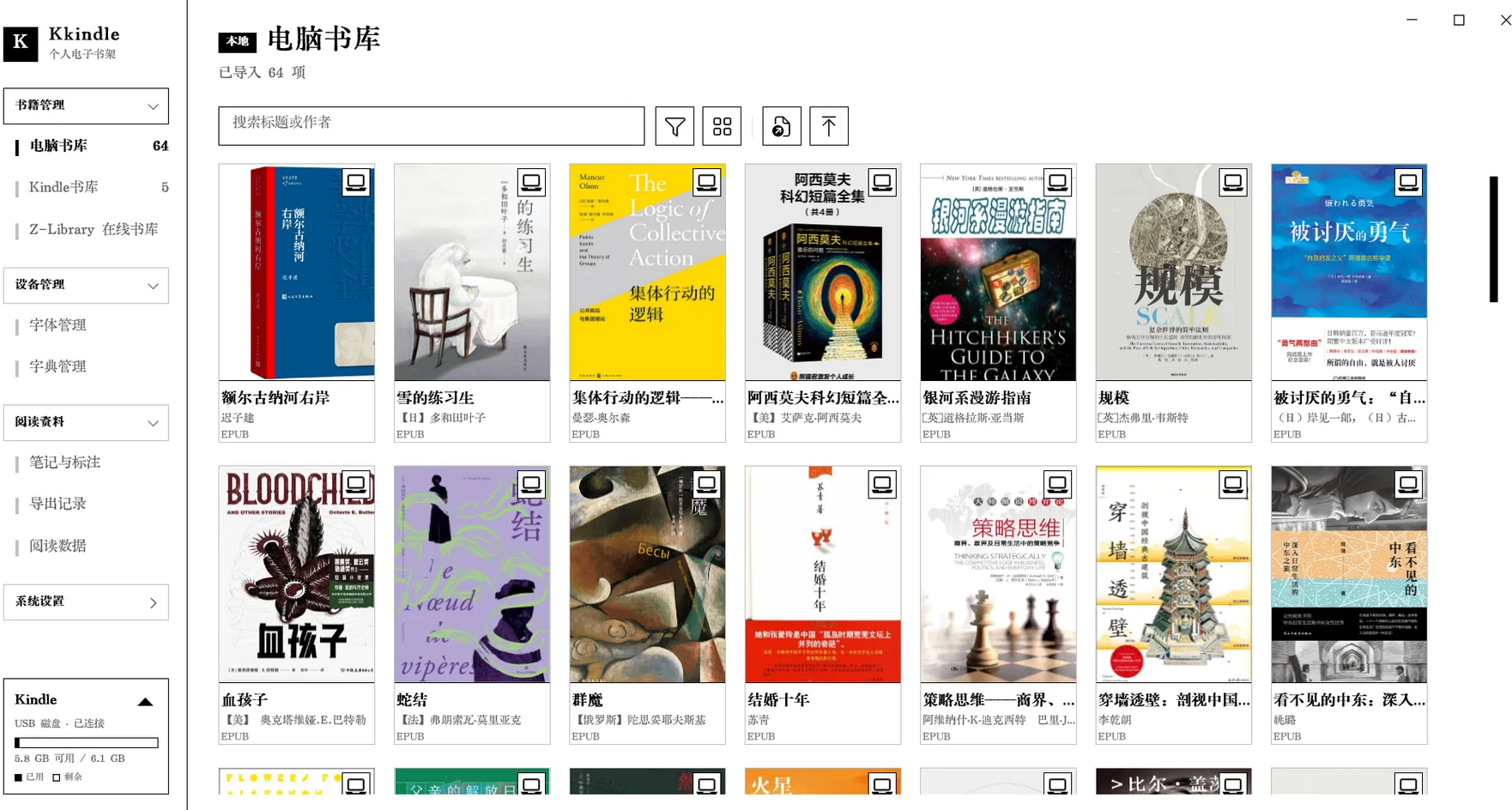Viewport: 1512px width, 810px height.
Task: Maximize the Kkindle window
Action: 1459,20
